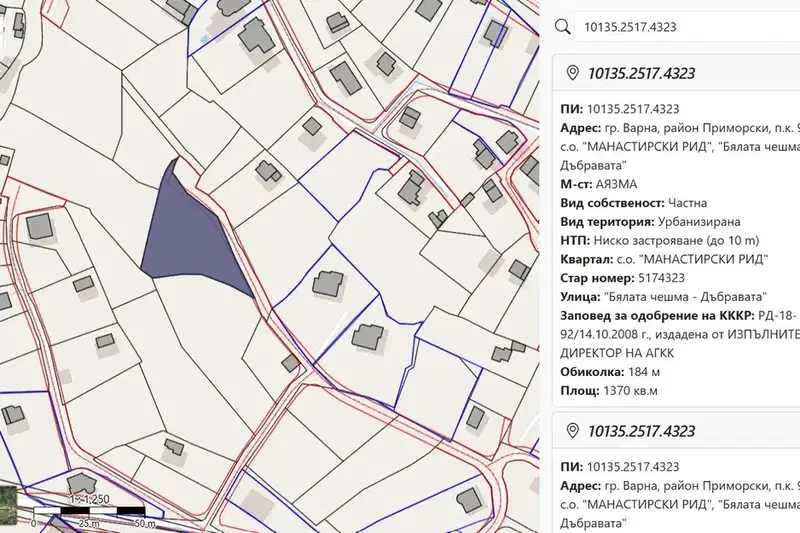This screenshot has height=533, width=800.
Task: Click the location pin in the first result card
Action: tap(572, 73)
